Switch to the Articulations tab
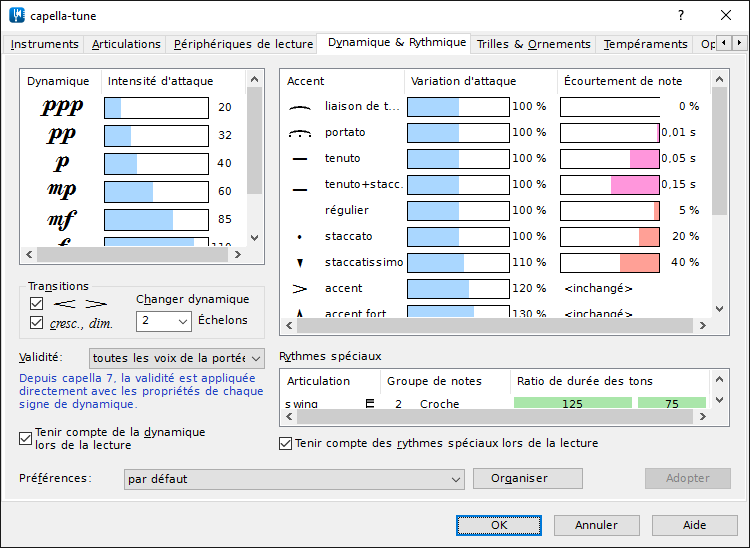 click(x=126, y=44)
